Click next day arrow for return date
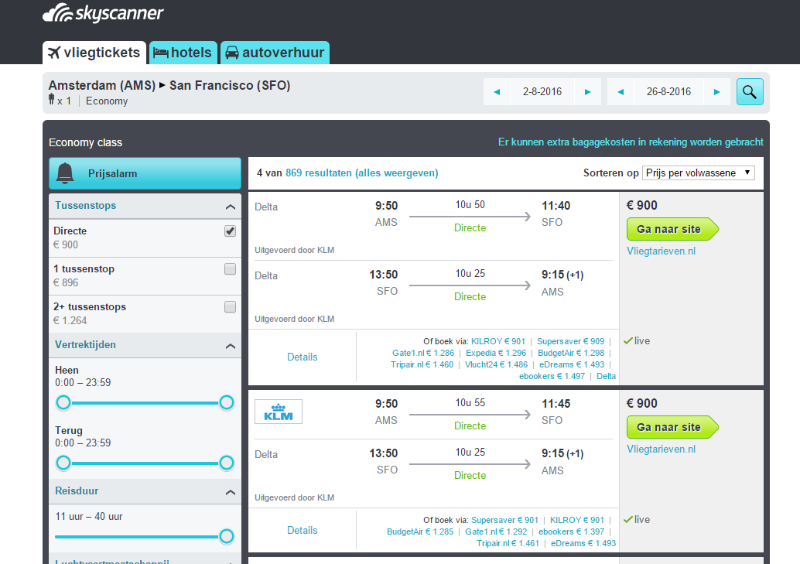Viewport: 800px width, 564px height. 715,92
